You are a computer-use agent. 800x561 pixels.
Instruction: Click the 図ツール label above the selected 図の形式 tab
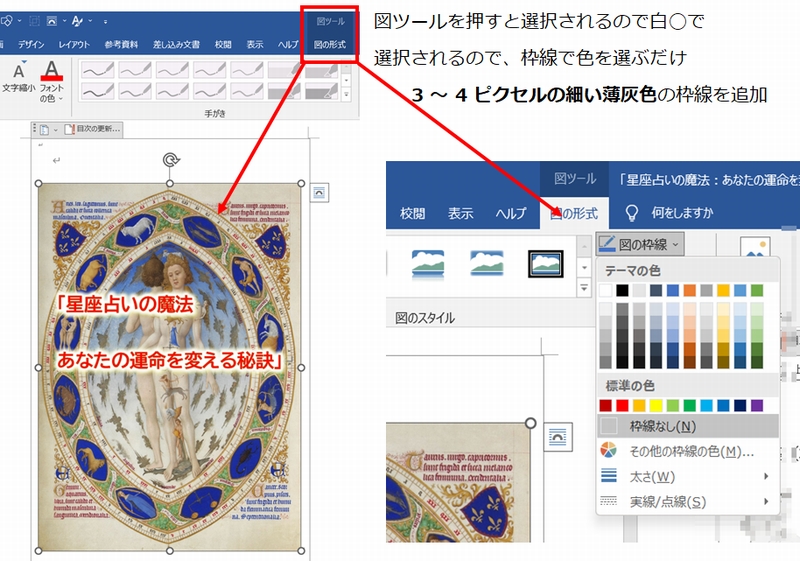click(x=575, y=179)
